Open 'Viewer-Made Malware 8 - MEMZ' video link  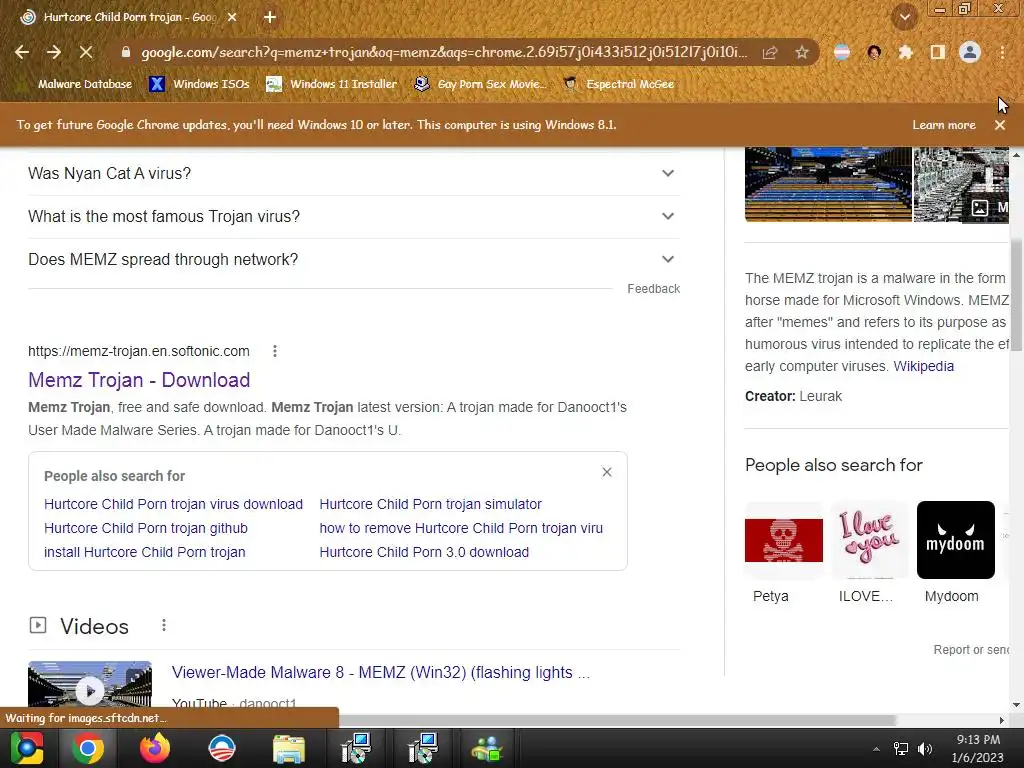(381, 673)
